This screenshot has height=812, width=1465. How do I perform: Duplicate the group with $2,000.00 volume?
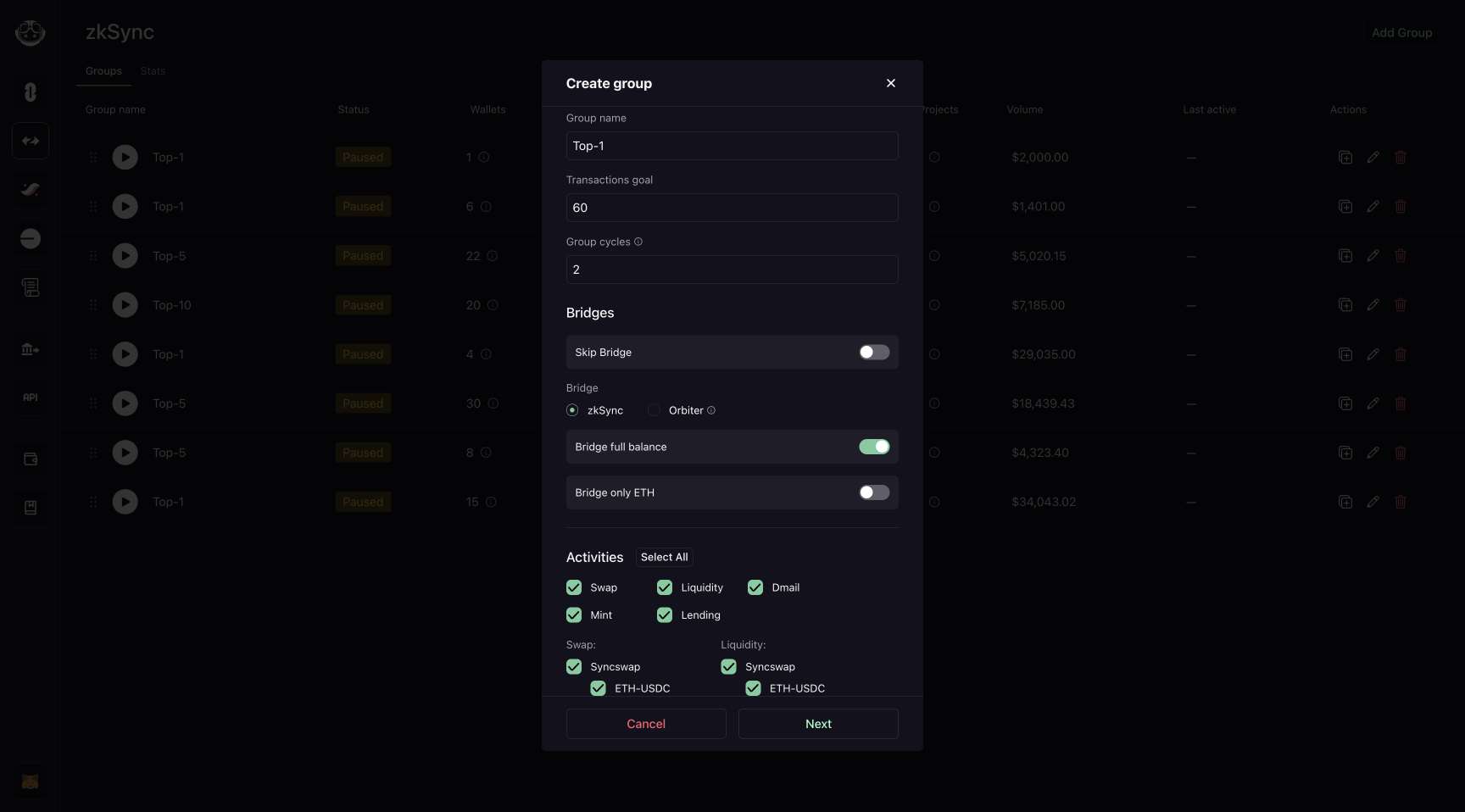pos(1345,158)
